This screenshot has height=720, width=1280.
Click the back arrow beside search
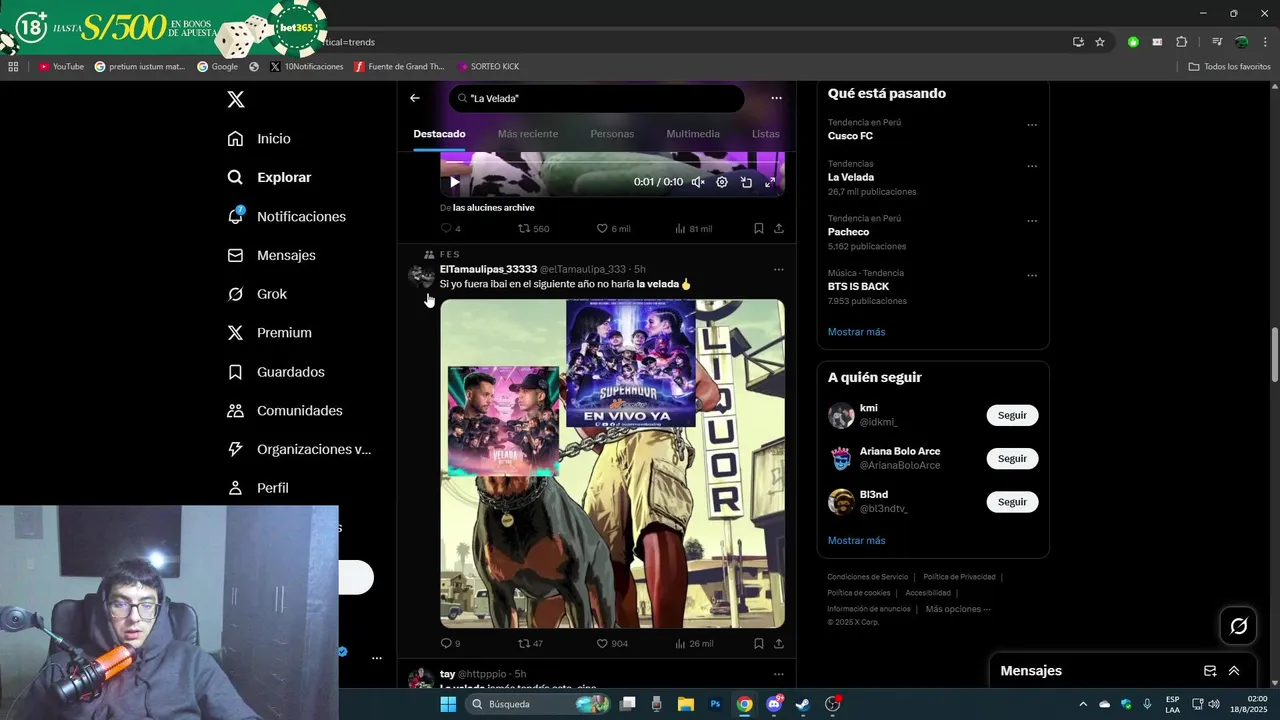pyautogui.click(x=415, y=98)
